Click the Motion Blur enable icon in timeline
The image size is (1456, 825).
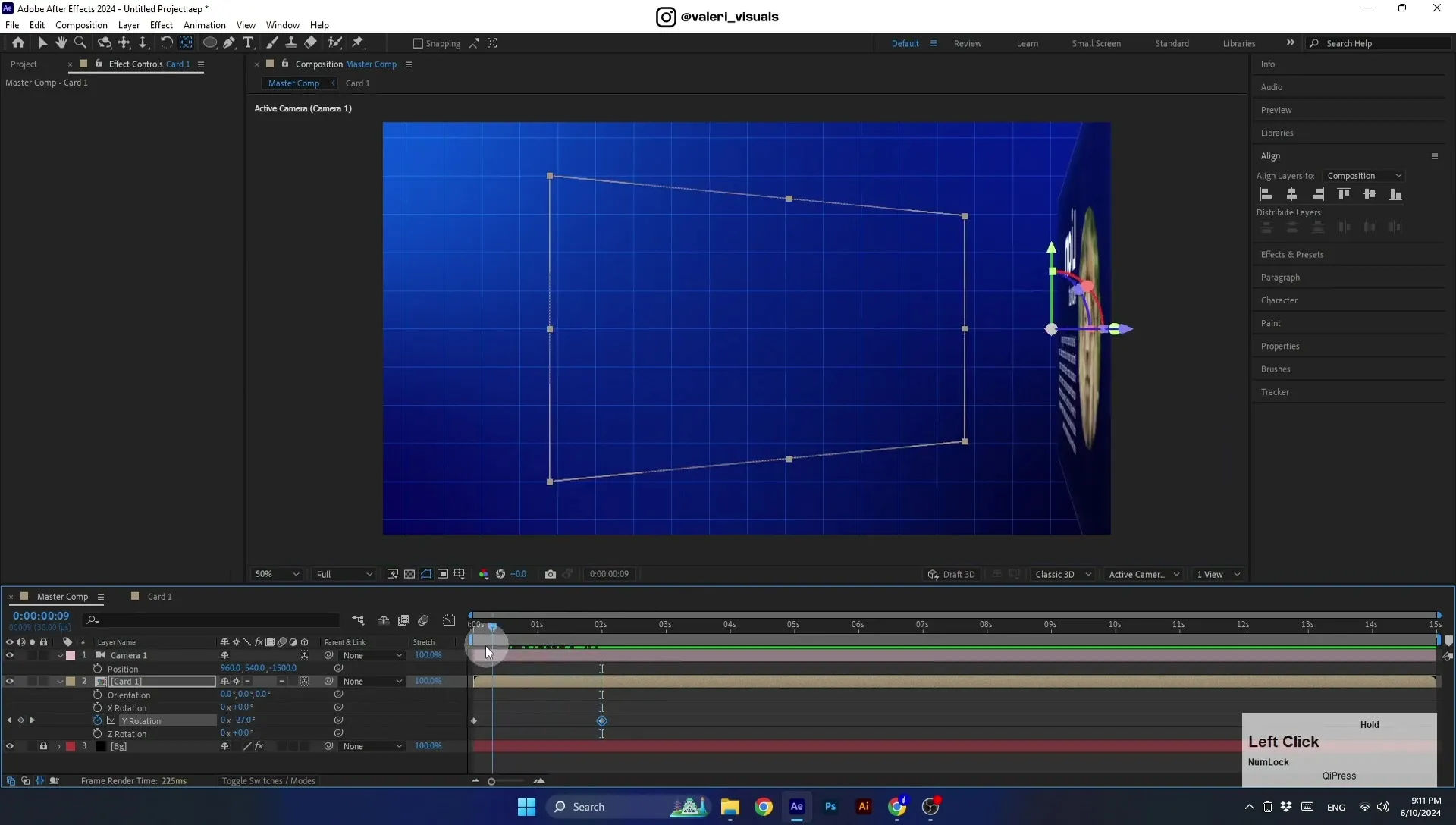[424, 620]
